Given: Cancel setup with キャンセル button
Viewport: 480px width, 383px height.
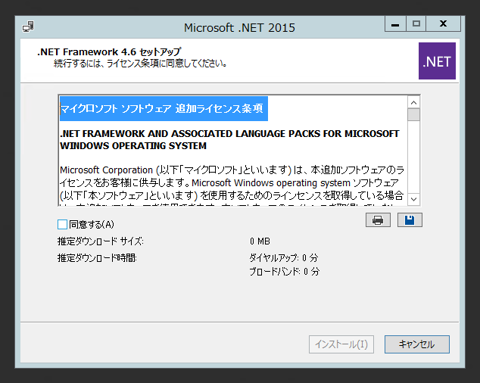Looking at the screenshot, I should pyautogui.click(x=417, y=344).
